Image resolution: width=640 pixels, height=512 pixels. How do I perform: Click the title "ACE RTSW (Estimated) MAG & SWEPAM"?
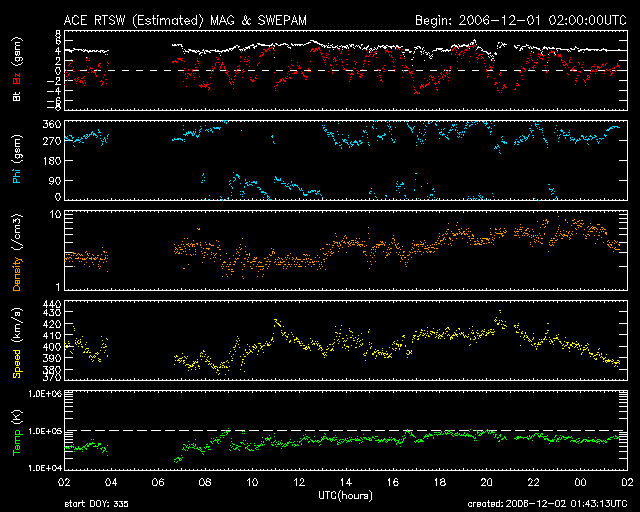click(x=185, y=20)
